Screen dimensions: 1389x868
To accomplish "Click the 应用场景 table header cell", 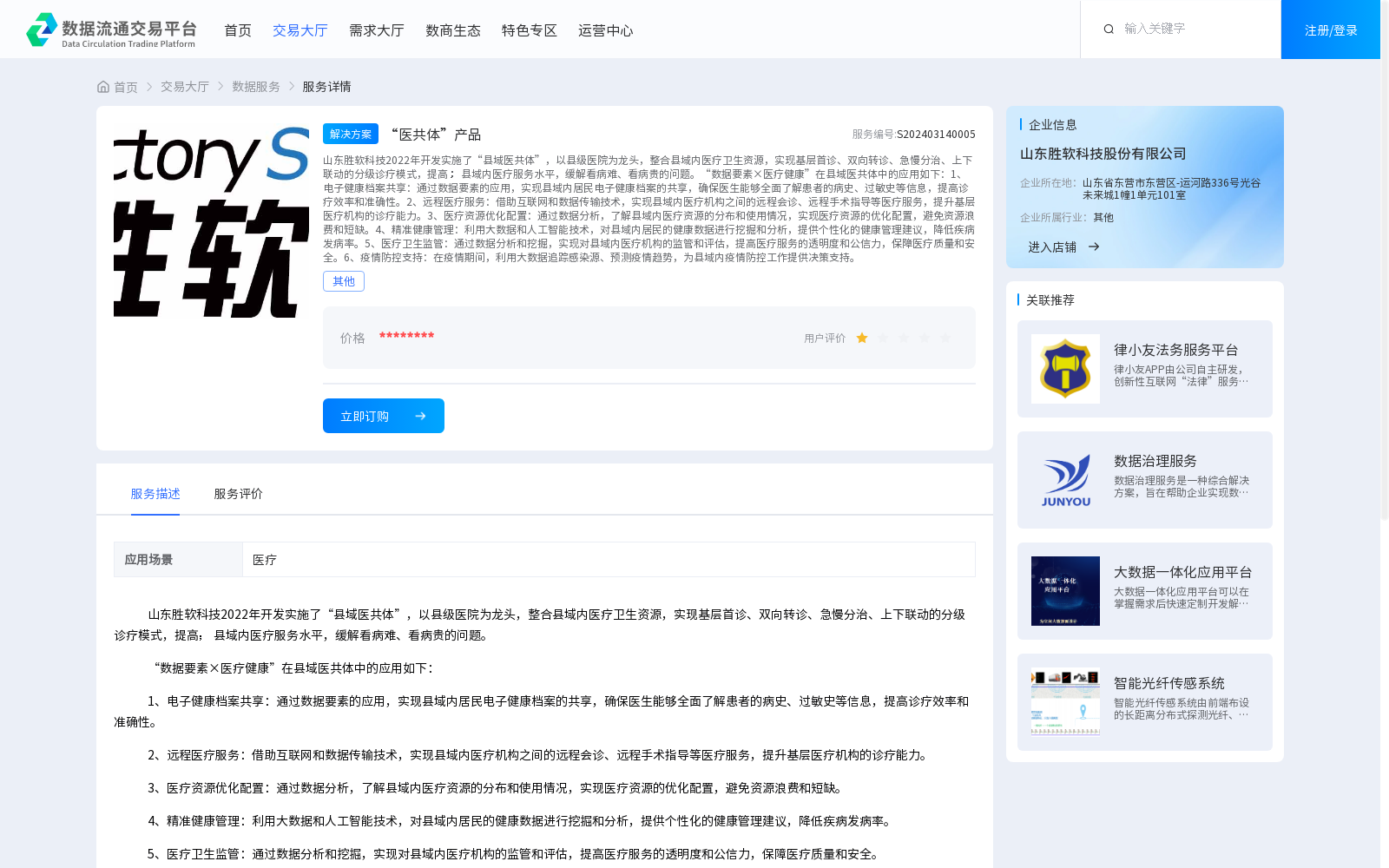I will pyautogui.click(x=178, y=560).
